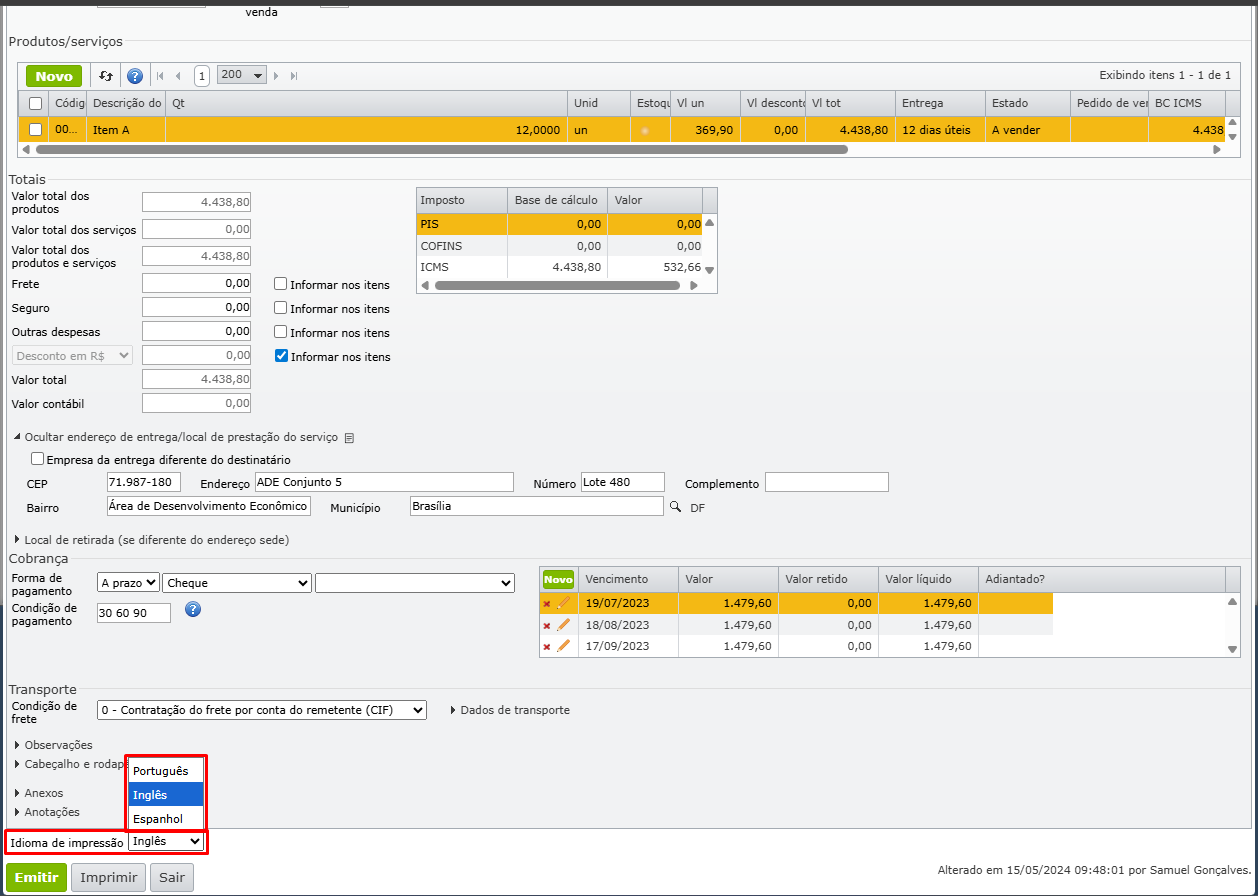Edit the 18/08/2023 installment with pencil icon
1258x896 pixels.
[x=563, y=625]
